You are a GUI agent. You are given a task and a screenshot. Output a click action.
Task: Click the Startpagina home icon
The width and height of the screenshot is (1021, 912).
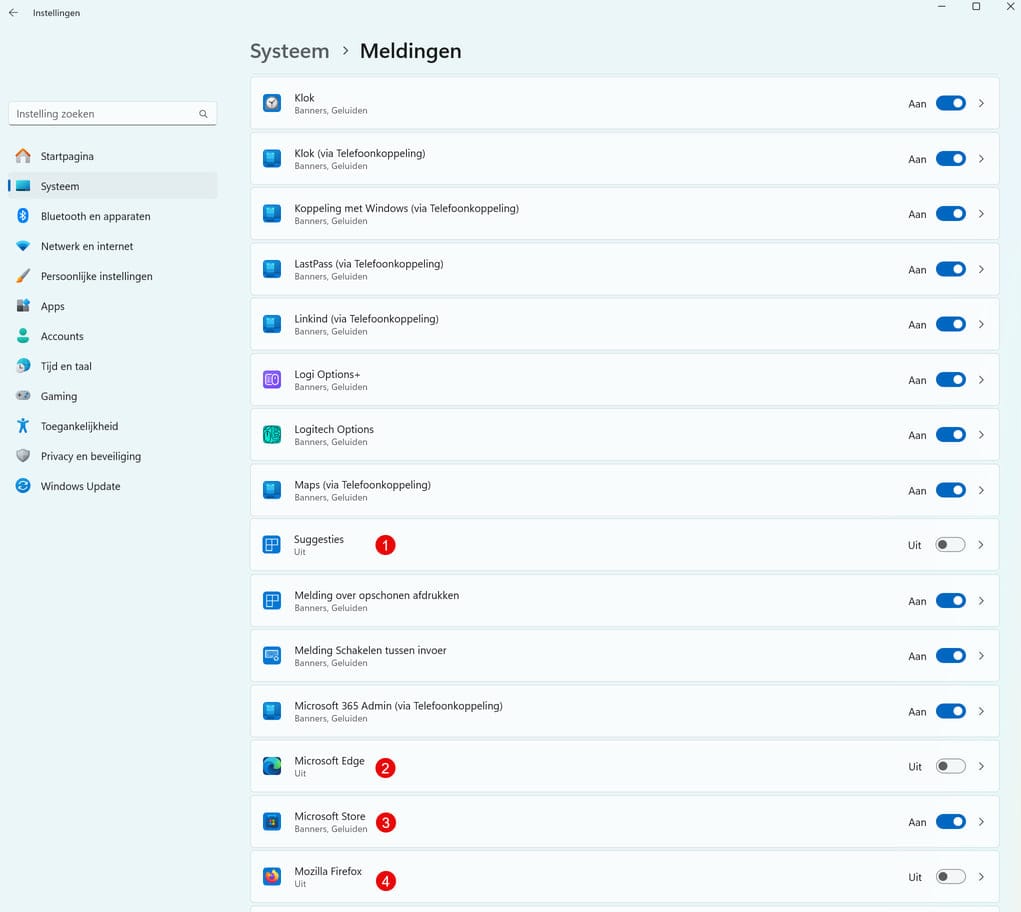pos(23,156)
